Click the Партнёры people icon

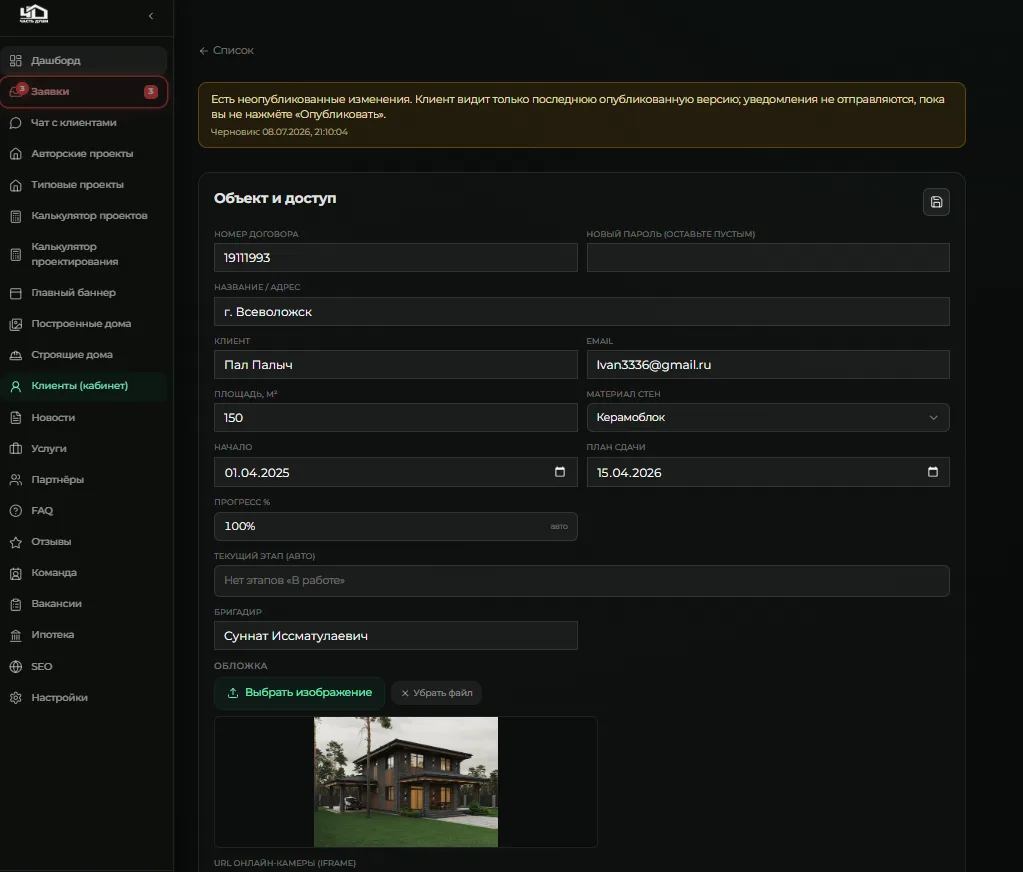16,480
